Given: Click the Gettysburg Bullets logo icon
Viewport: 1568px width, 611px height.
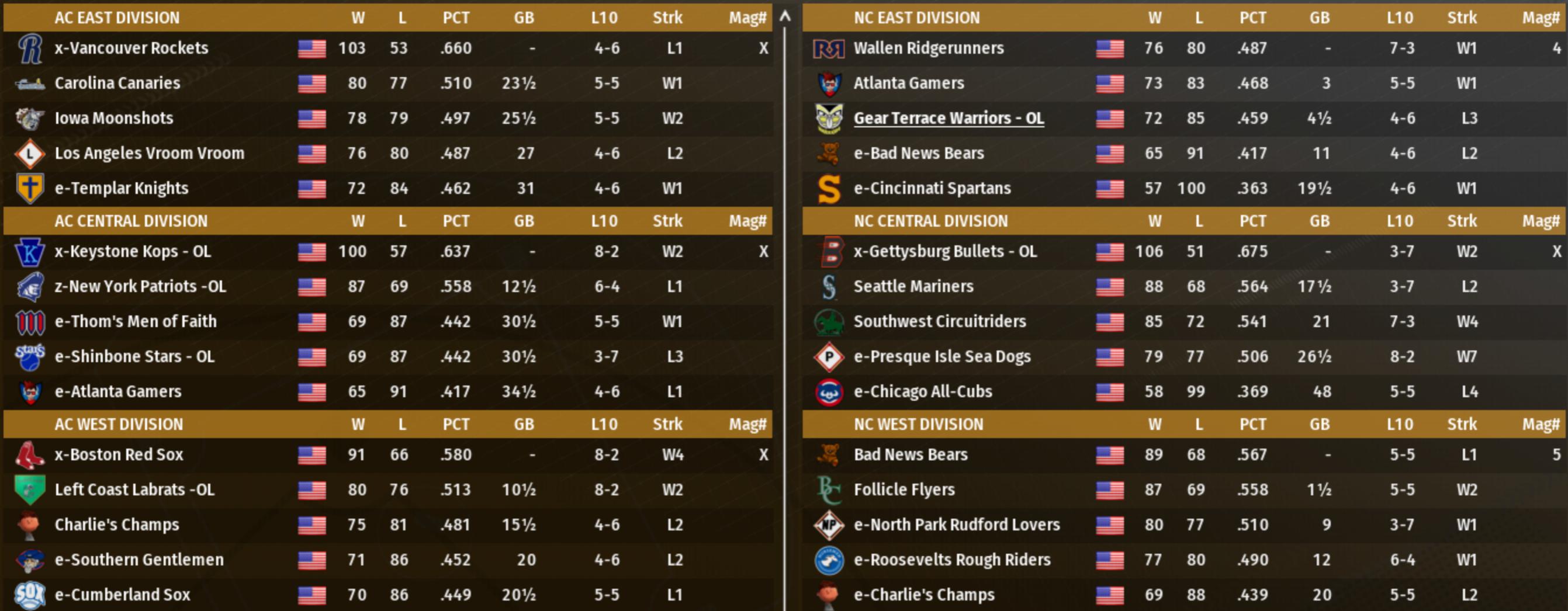Looking at the screenshot, I should (830, 252).
